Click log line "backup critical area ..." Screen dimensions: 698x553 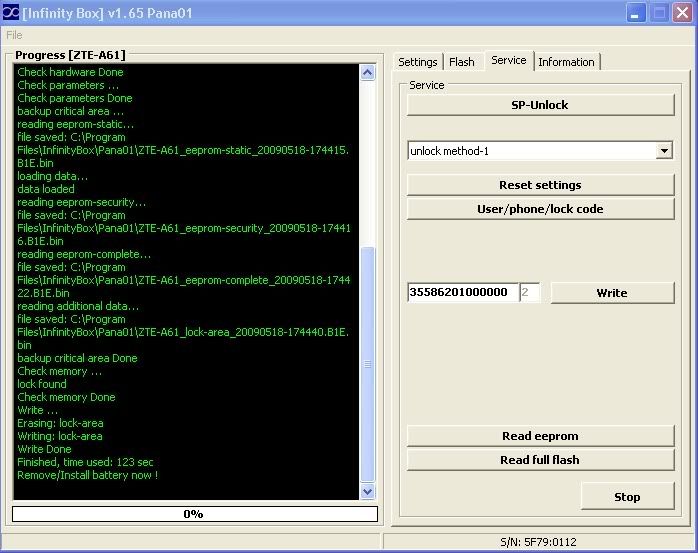[70, 111]
